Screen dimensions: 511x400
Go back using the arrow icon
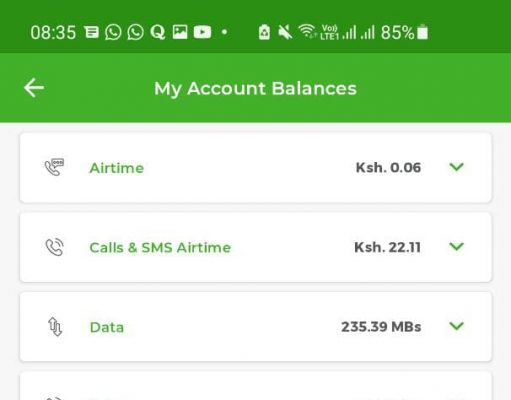pyautogui.click(x=34, y=88)
